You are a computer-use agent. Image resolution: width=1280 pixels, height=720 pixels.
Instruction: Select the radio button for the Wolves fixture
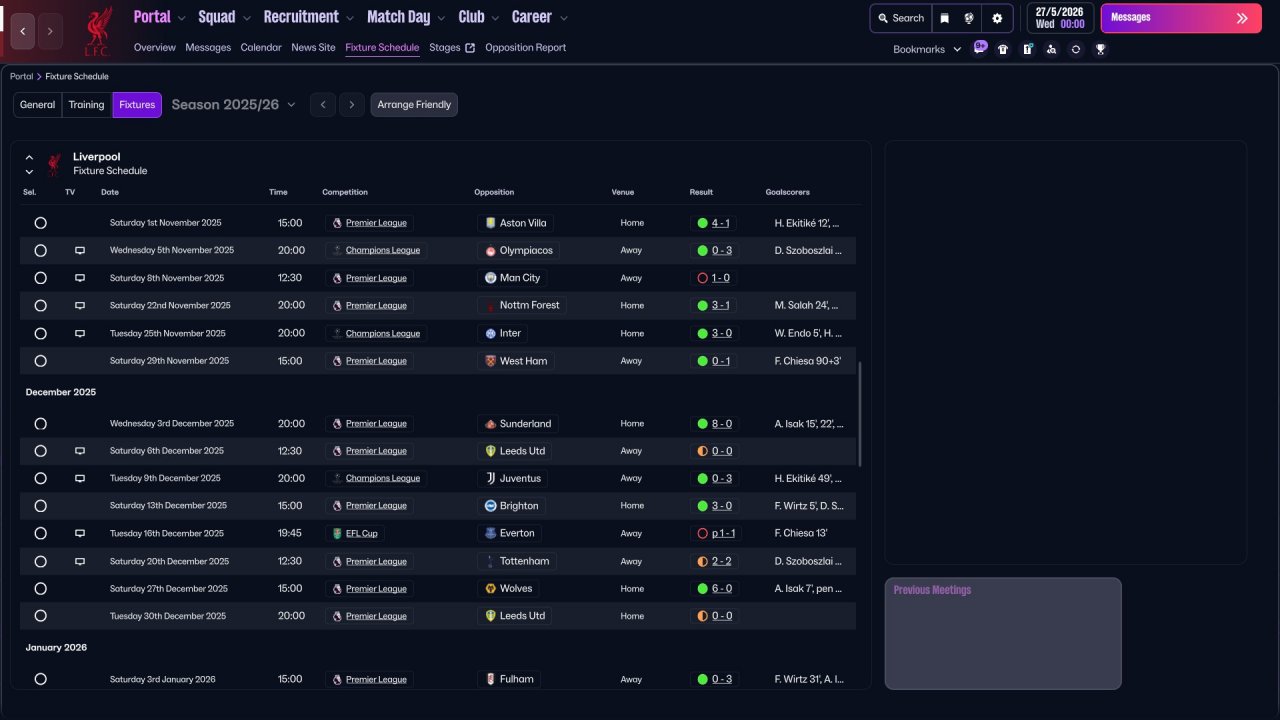(x=40, y=589)
